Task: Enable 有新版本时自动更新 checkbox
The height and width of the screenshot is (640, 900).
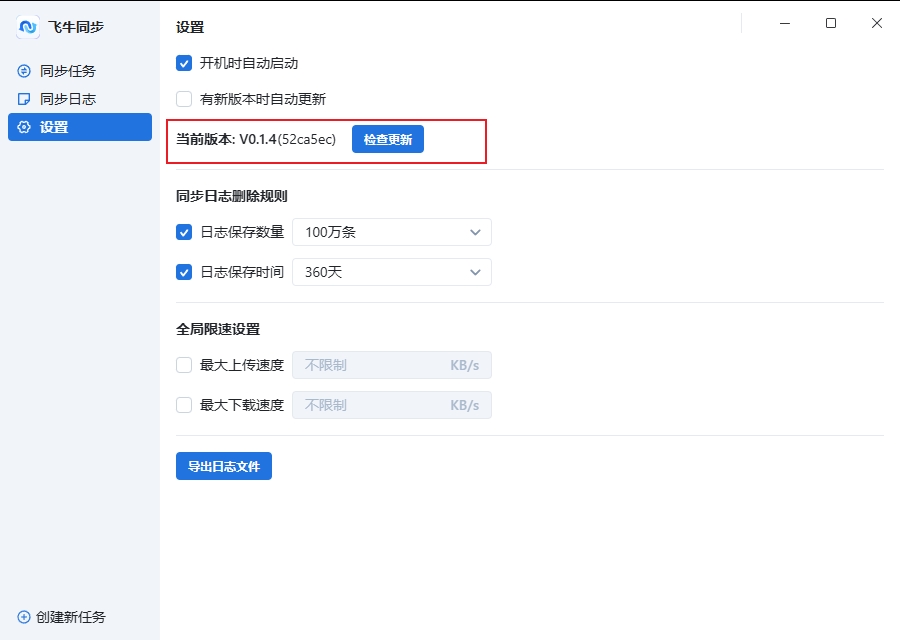Action: coord(184,99)
